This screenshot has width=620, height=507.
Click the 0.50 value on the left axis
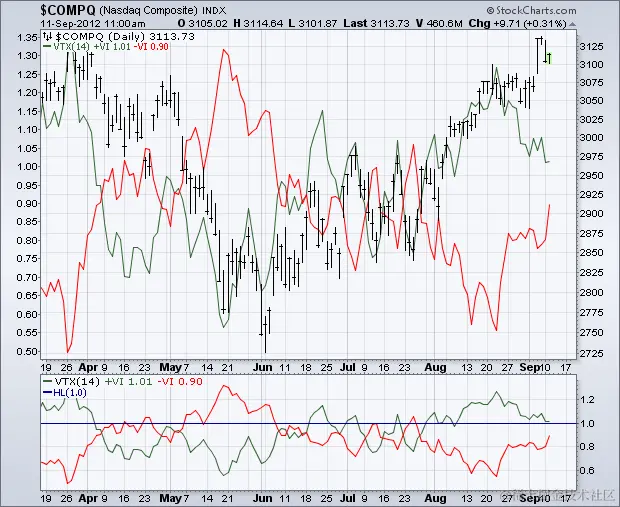[27, 351]
